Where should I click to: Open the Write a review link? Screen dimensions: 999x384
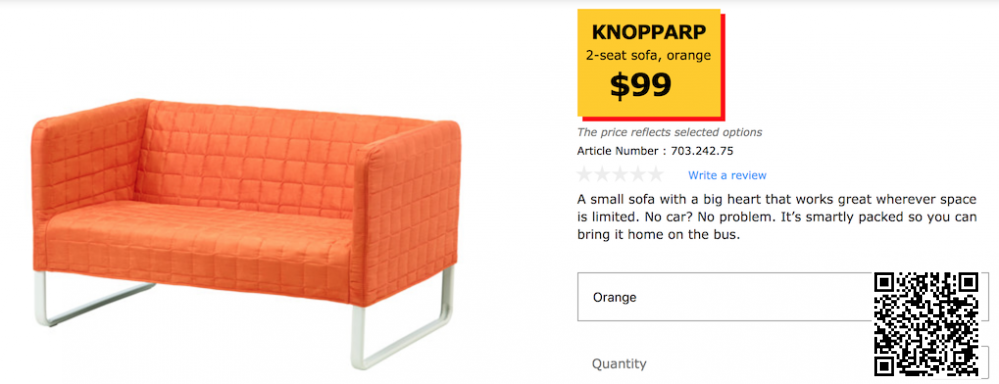[727, 175]
